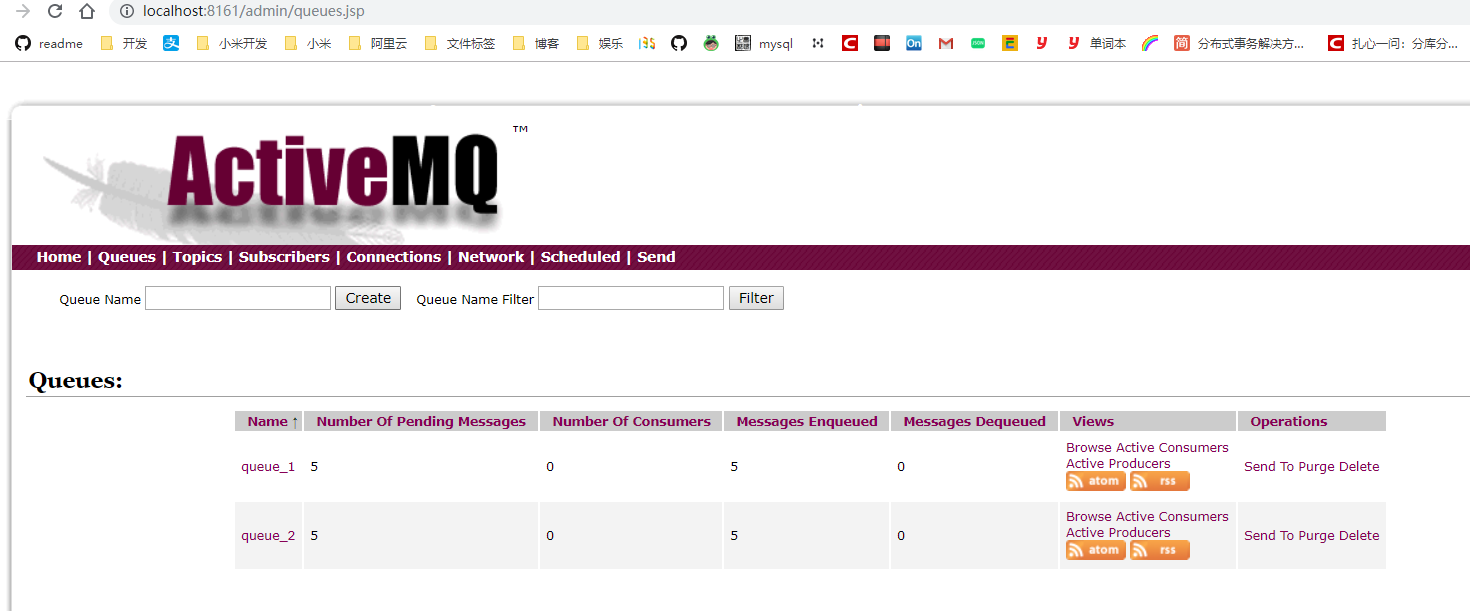The width and height of the screenshot is (1470, 611).
Task: Click the Create button
Action: click(x=368, y=298)
